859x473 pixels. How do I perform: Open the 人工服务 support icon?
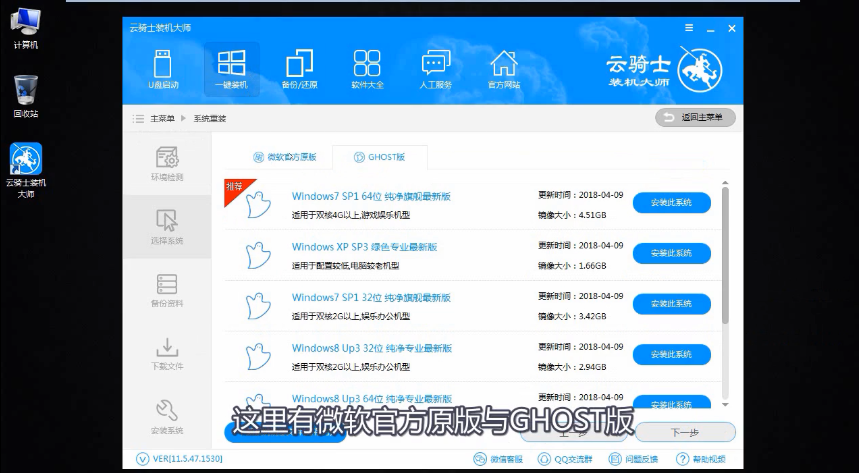436,70
